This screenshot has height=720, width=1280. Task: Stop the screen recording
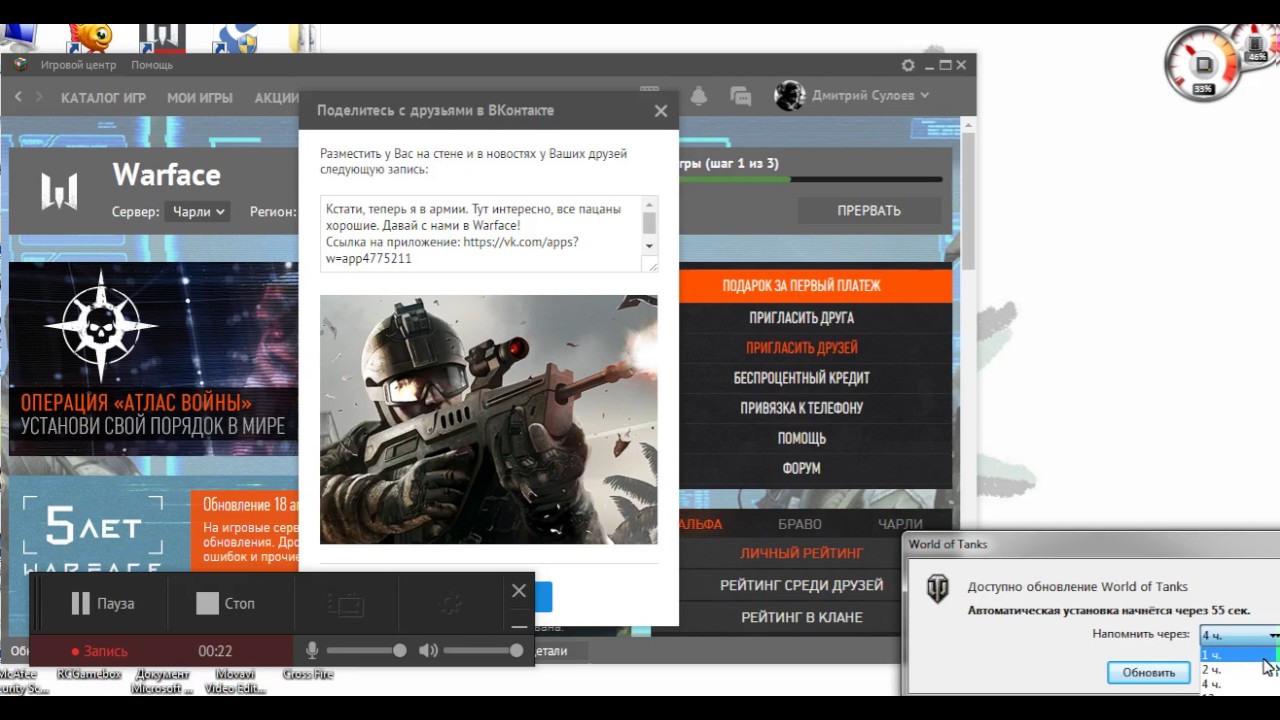point(225,604)
